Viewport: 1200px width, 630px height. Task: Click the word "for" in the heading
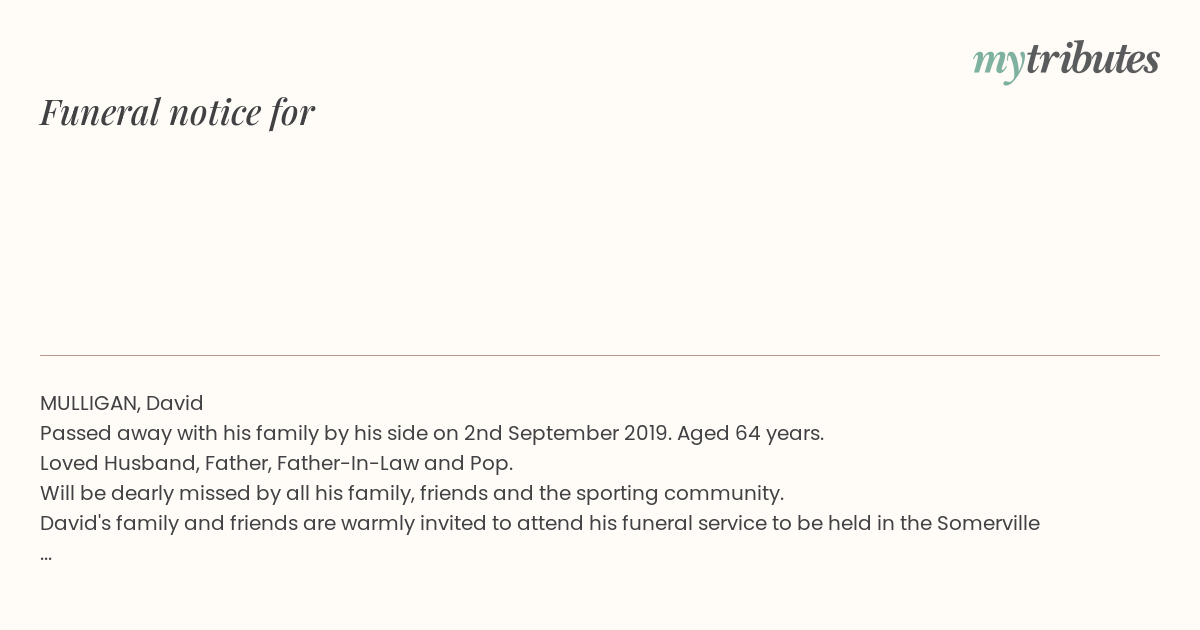(292, 112)
